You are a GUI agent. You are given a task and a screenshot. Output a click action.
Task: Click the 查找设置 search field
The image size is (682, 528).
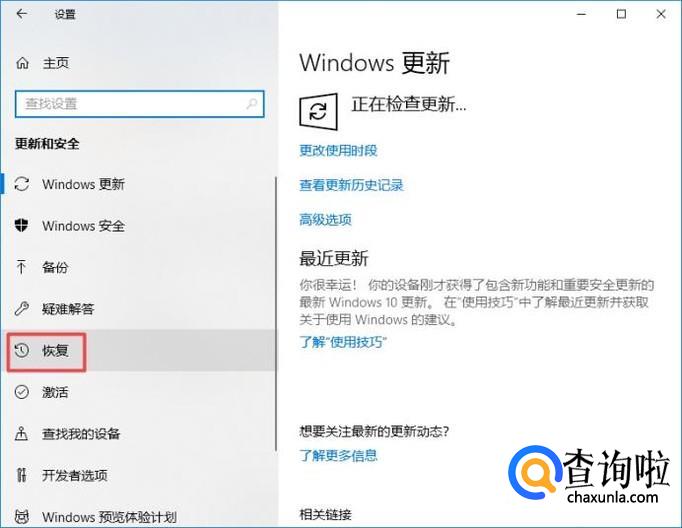(x=140, y=104)
